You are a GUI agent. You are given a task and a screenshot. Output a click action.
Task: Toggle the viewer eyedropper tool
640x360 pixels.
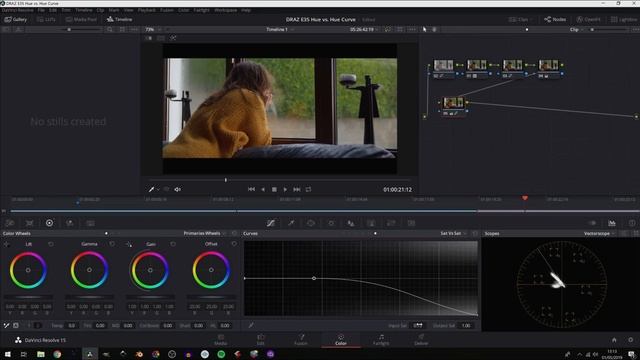[x=151, y=189]
